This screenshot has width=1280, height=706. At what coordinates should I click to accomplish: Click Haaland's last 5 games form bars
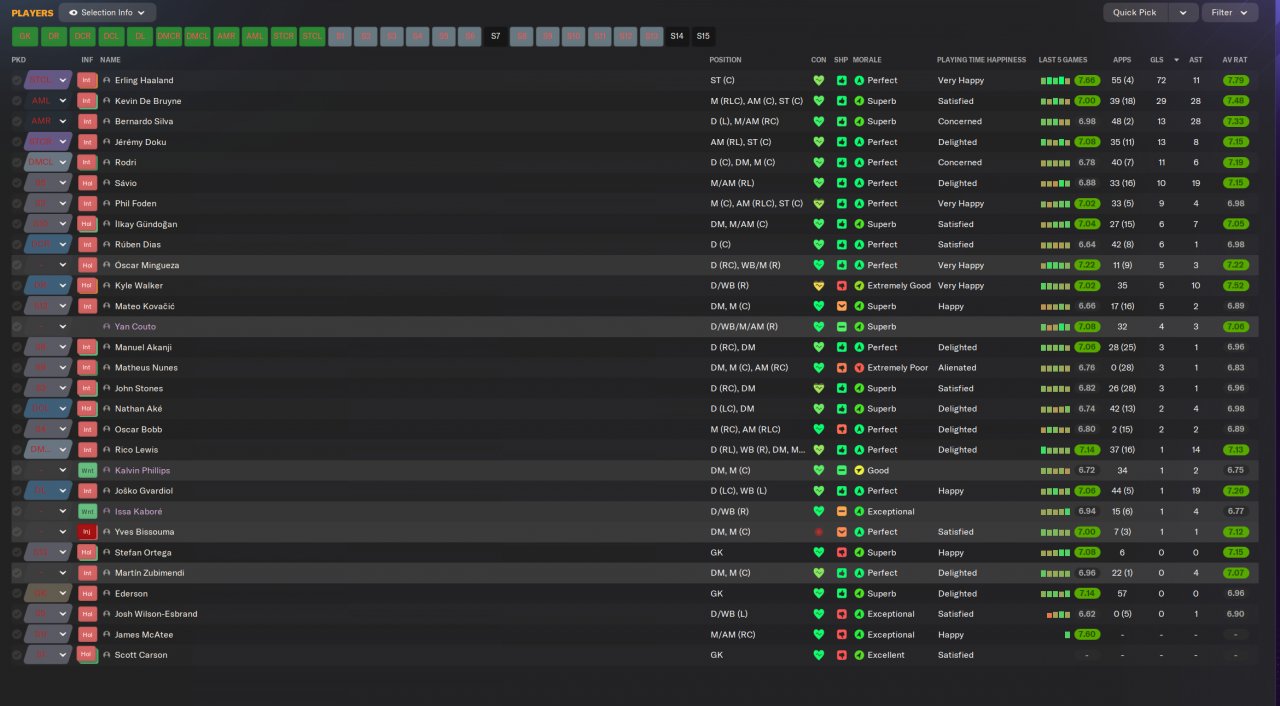coord(1055,80)
